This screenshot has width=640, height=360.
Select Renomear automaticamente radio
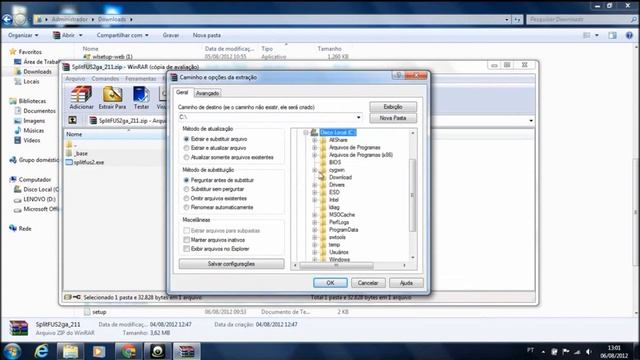coord(186,207)
